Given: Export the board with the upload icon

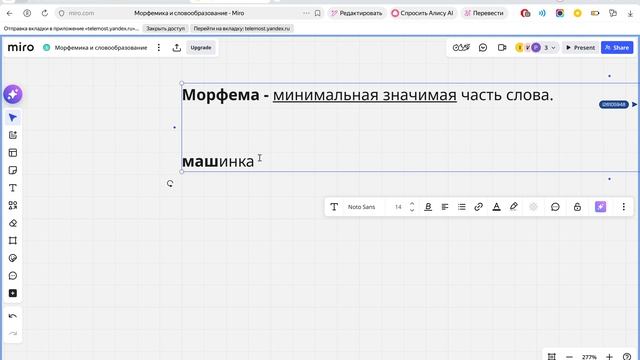Looking at the screenshot, I should (176, 48).
